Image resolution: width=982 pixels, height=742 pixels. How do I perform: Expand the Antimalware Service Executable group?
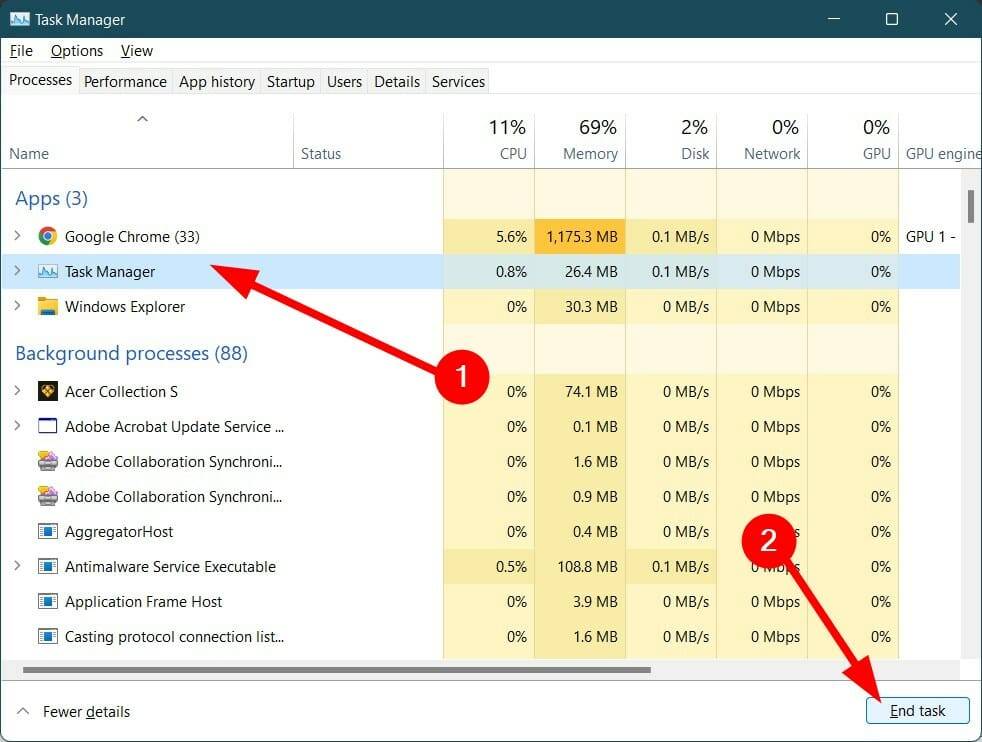[17, 566]
